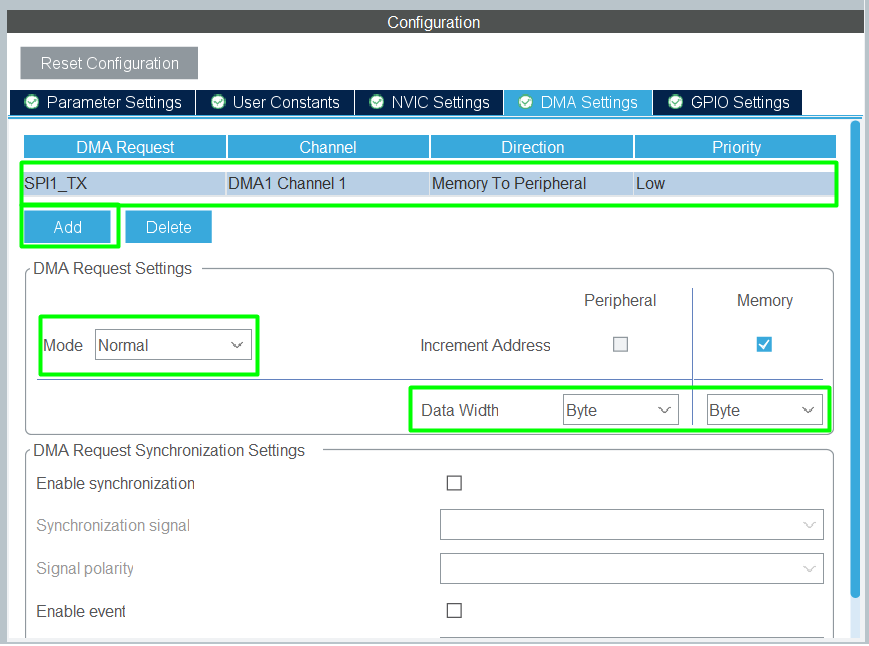869x646 pixels.
Task: Expand the Signal polarity dropdown
Action: point(631,568)
